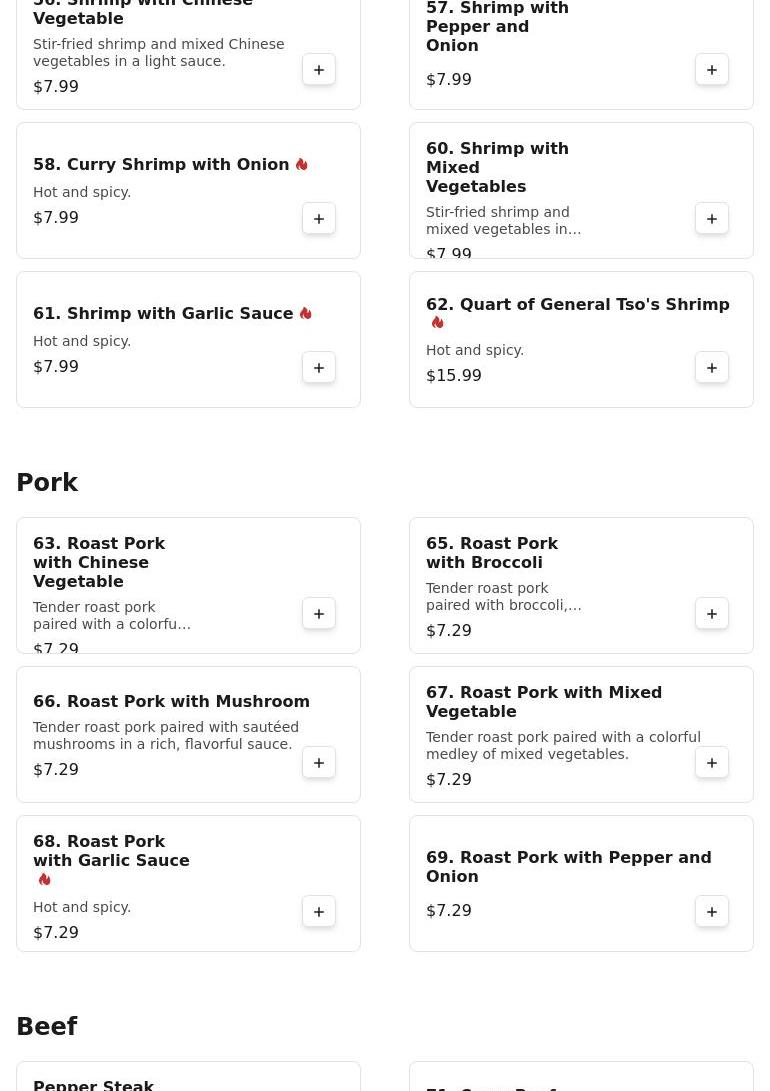770x1091 pixels.
Task: Open 66. Roast Pork with Mushroom details
Action: (x=171, y=702)
